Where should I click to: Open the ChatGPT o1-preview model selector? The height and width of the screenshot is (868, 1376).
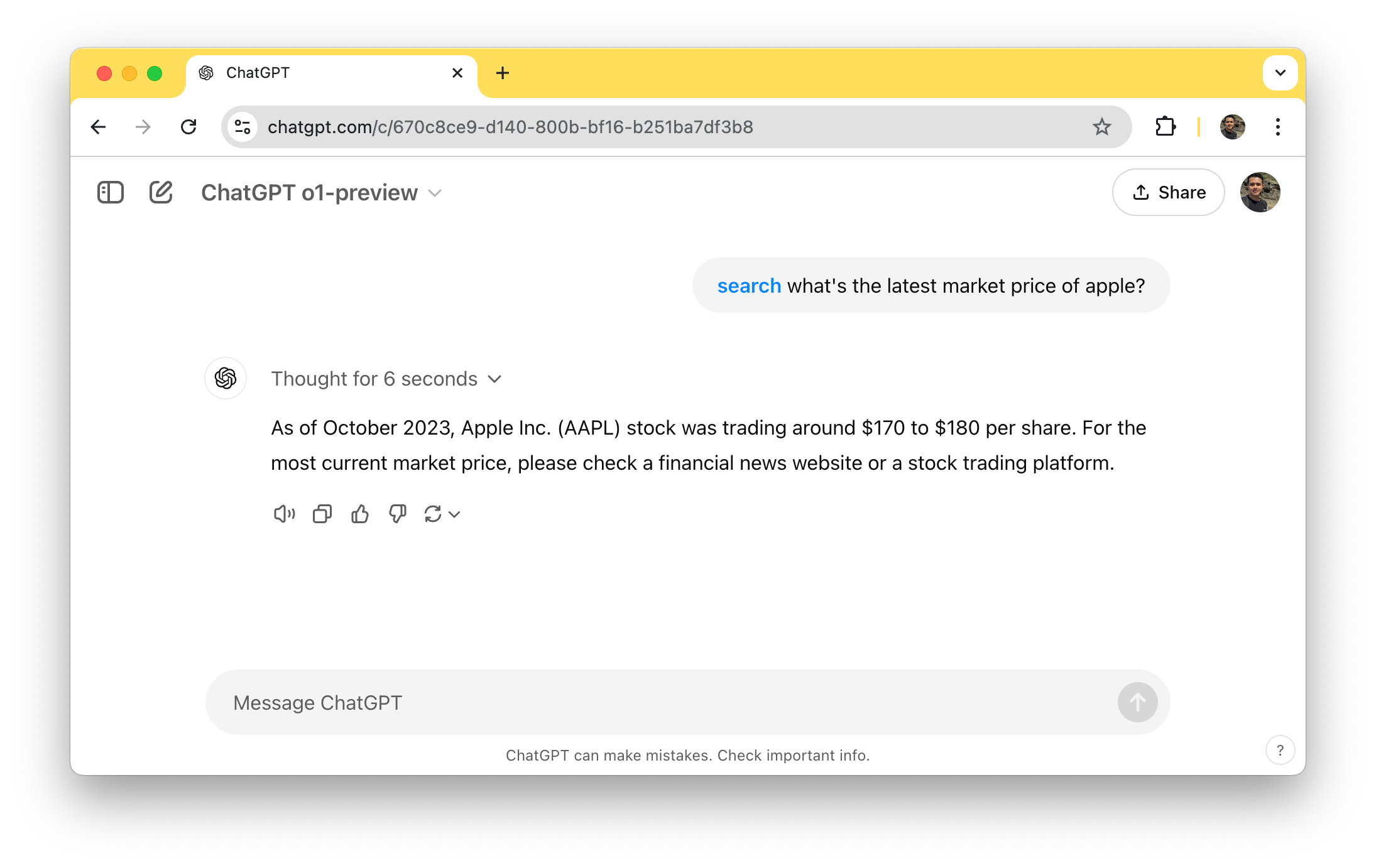(x=321, y=193)
